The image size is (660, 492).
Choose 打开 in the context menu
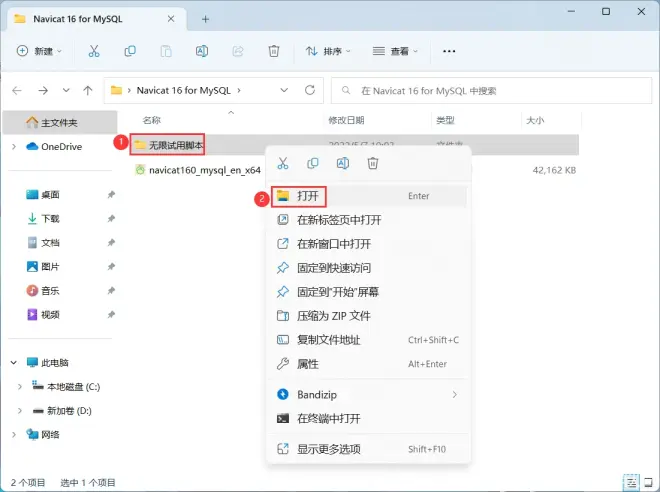click(x=368, y=196)
